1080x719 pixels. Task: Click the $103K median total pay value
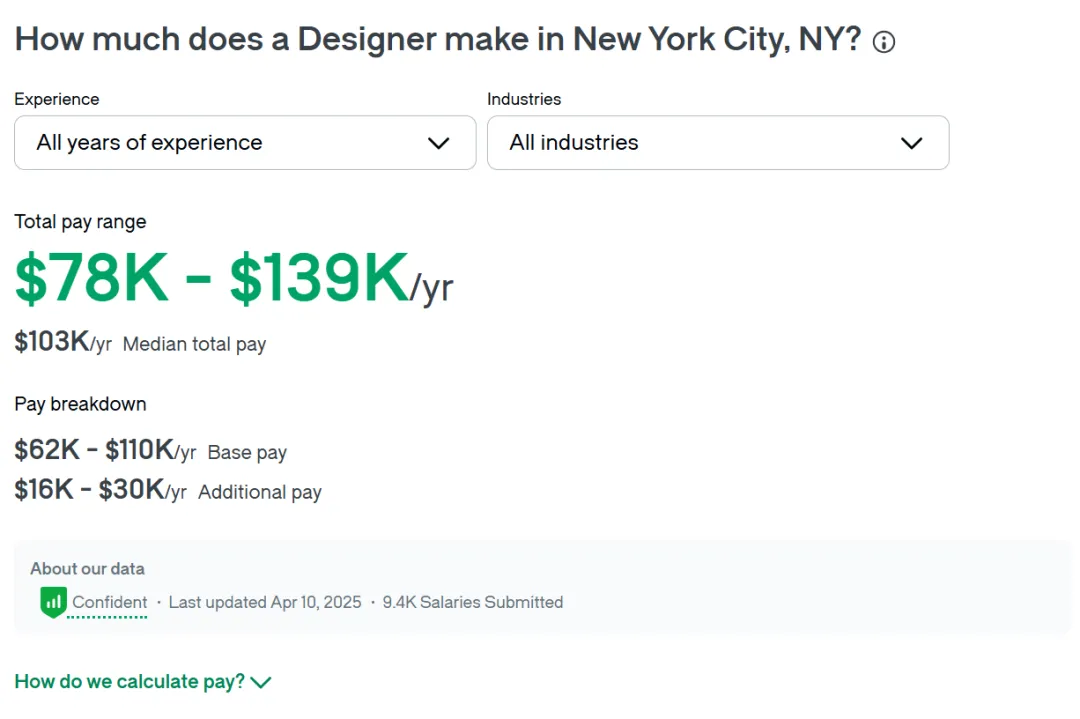click(52, 342)
